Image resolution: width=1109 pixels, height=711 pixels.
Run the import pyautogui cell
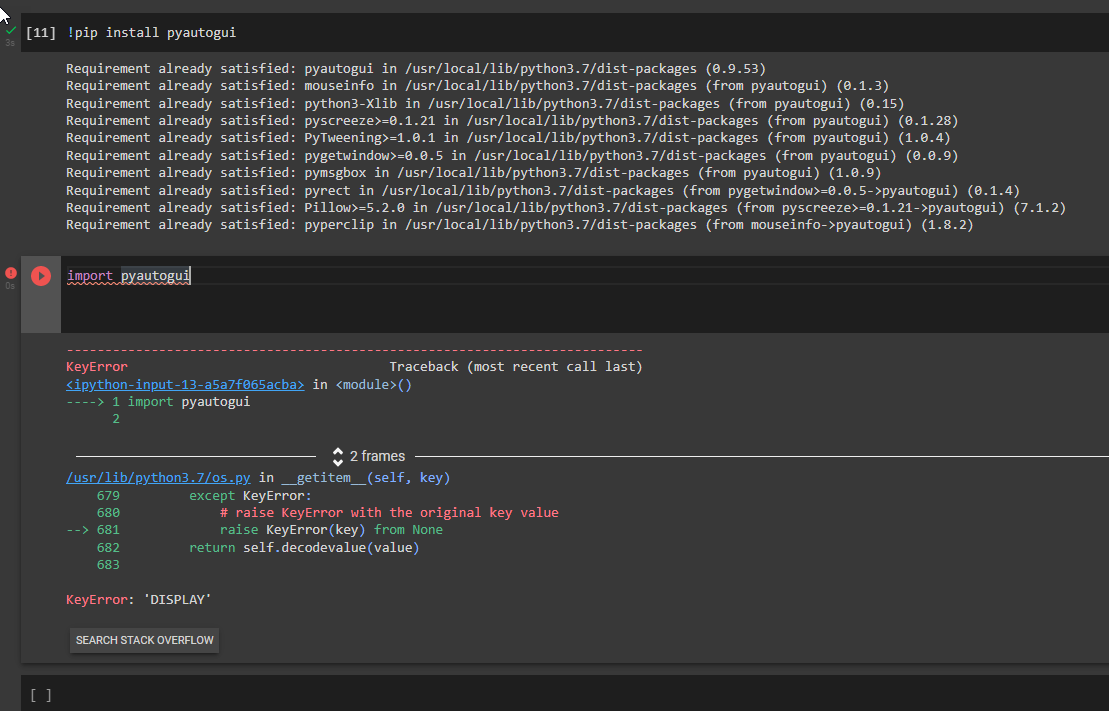[41, 276]
